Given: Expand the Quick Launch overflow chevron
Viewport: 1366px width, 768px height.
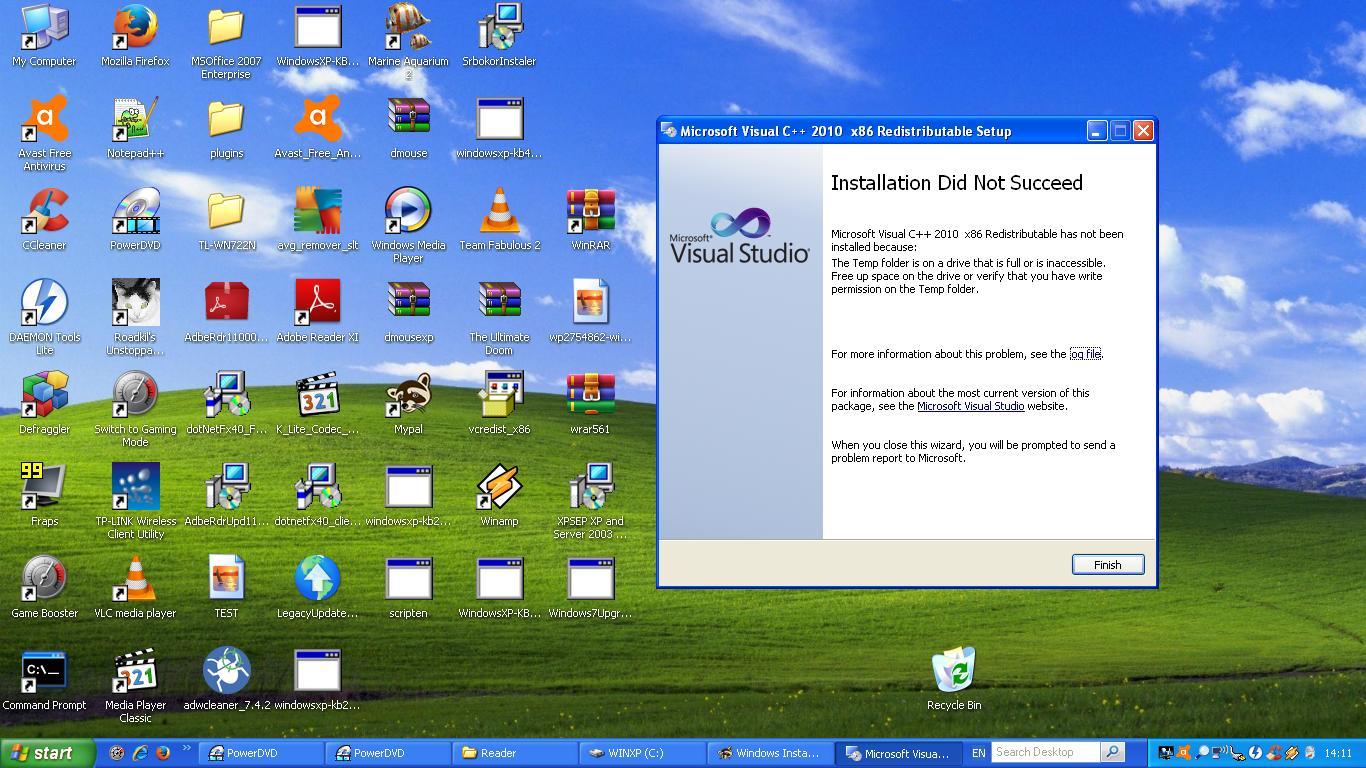Looking at the screenshot, I should 186,749.
